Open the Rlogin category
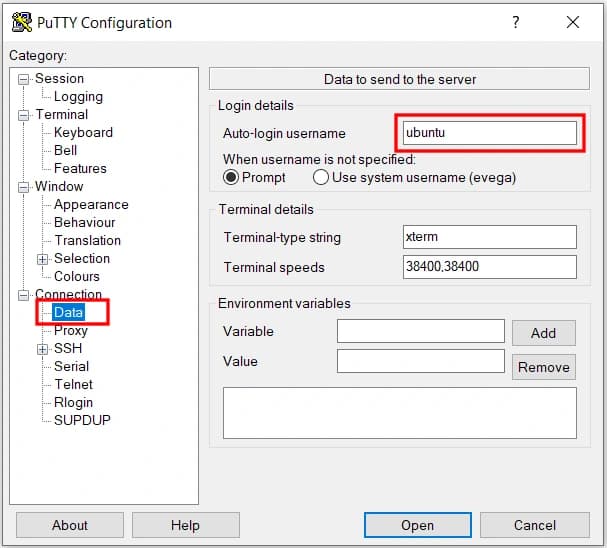The height and width of the screenshot is (548, 607). 73,402
